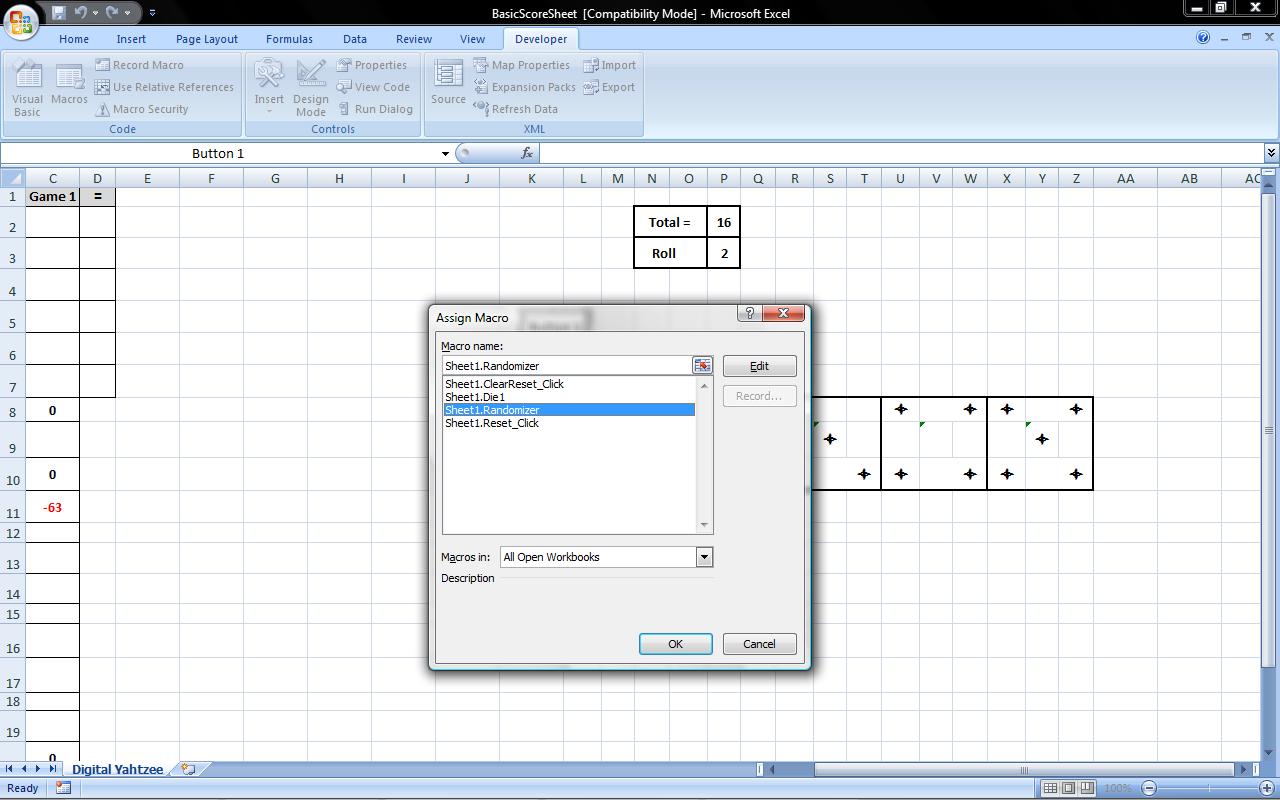Cancel the Assign Macro dialog
Image resolution: width=1280 pixels, height=800 pixels.
pyautogui.click(x=760, y=644)
